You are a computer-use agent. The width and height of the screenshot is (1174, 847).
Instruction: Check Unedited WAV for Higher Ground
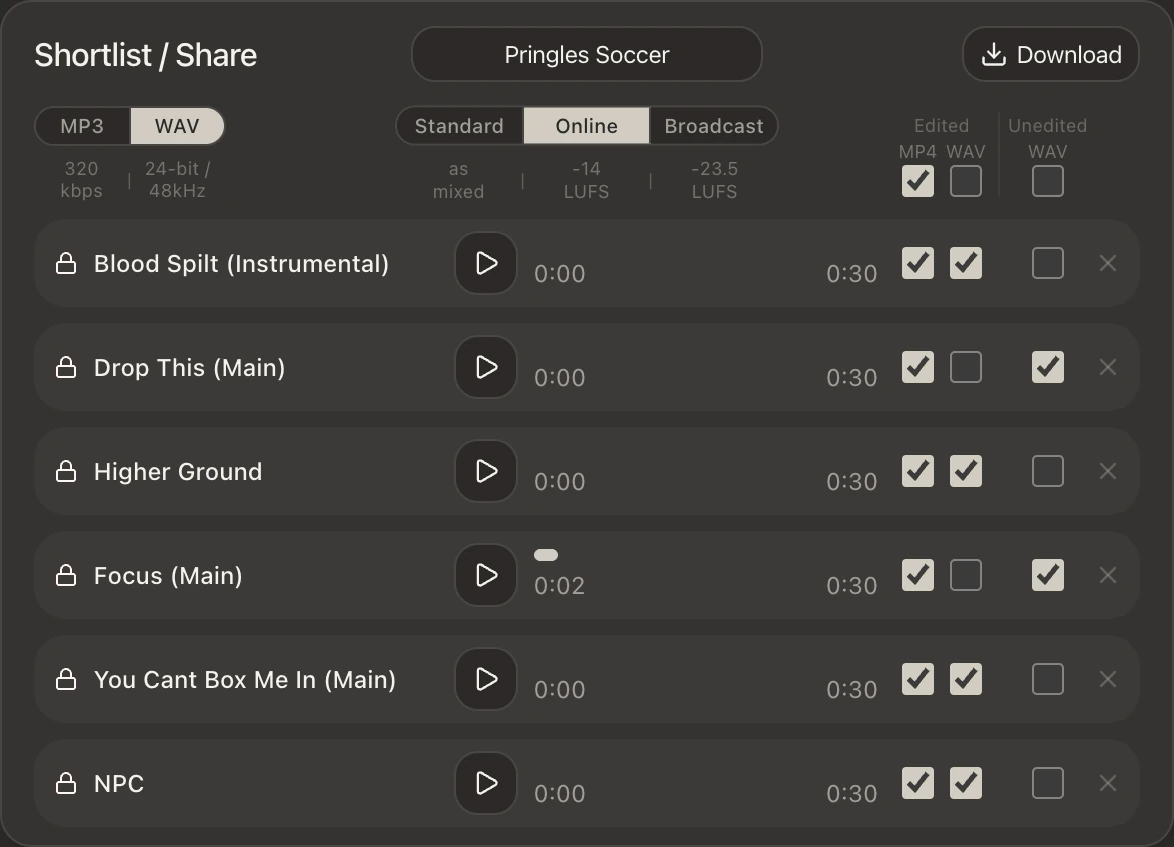(1047, 471)
